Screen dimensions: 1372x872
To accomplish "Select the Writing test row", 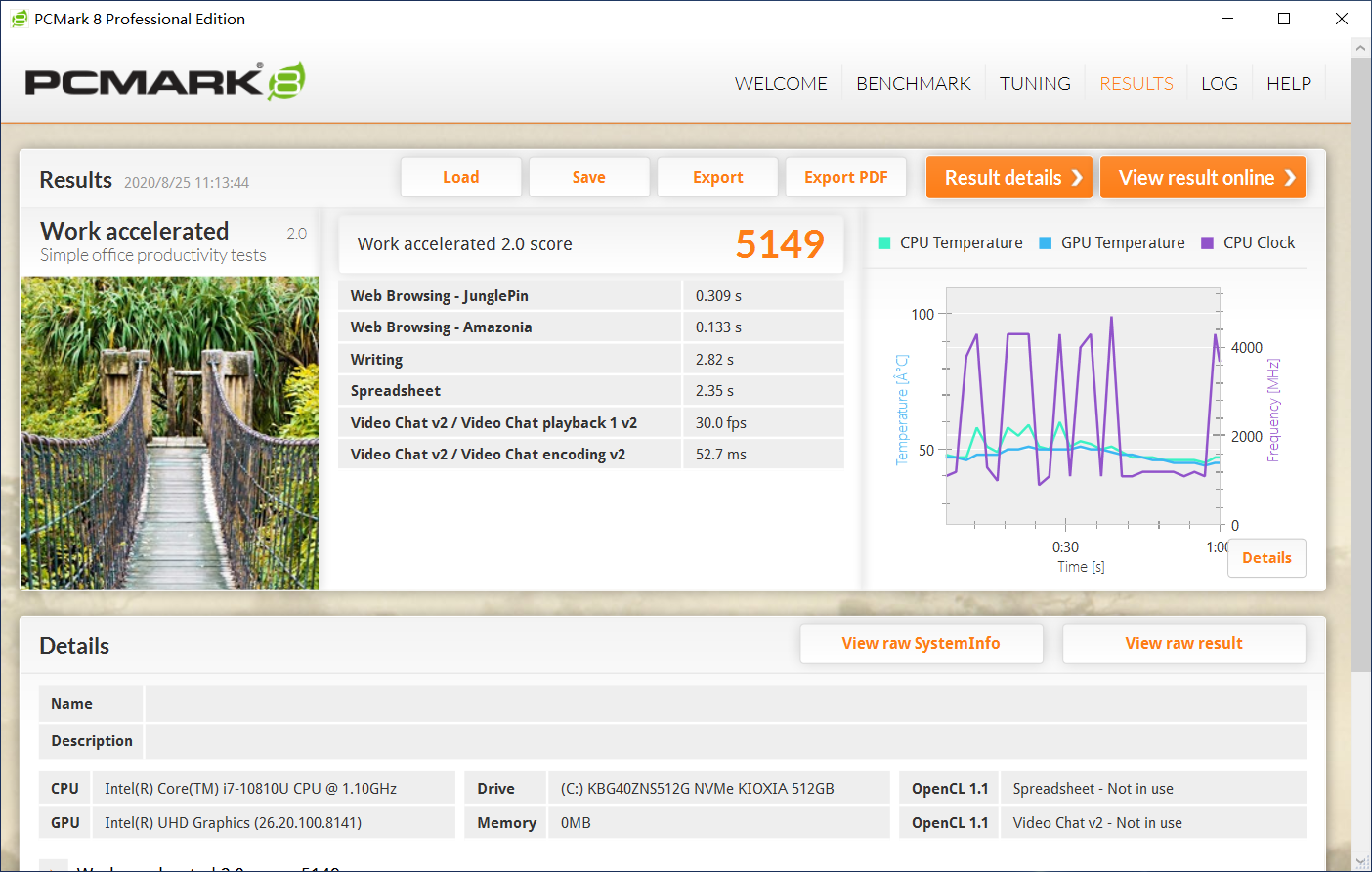I will click(x=591, y=360).
